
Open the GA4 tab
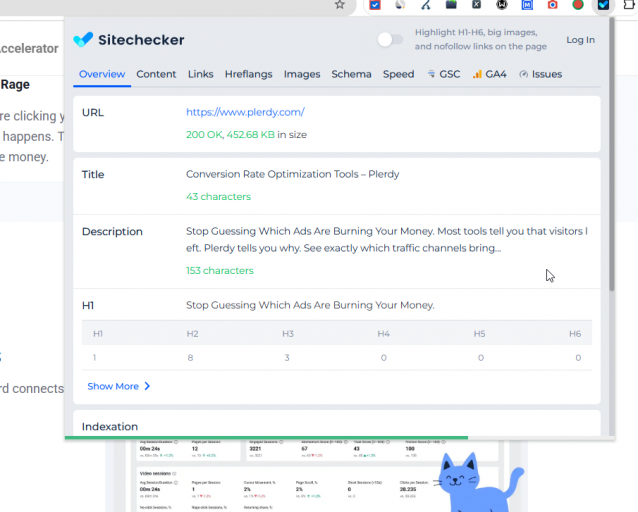(x=489, y=74)
